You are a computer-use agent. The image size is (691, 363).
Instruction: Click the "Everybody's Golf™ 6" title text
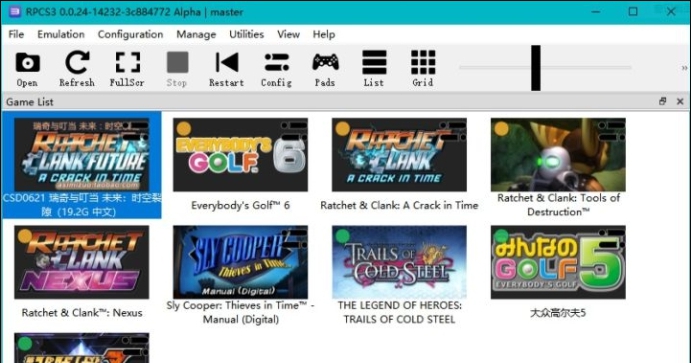point(241,205)
